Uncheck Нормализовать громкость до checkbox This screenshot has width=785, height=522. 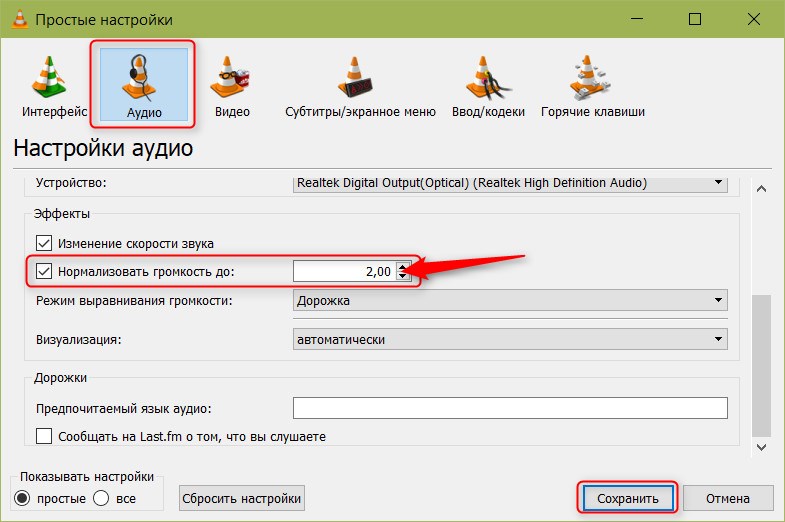point(44,271)
